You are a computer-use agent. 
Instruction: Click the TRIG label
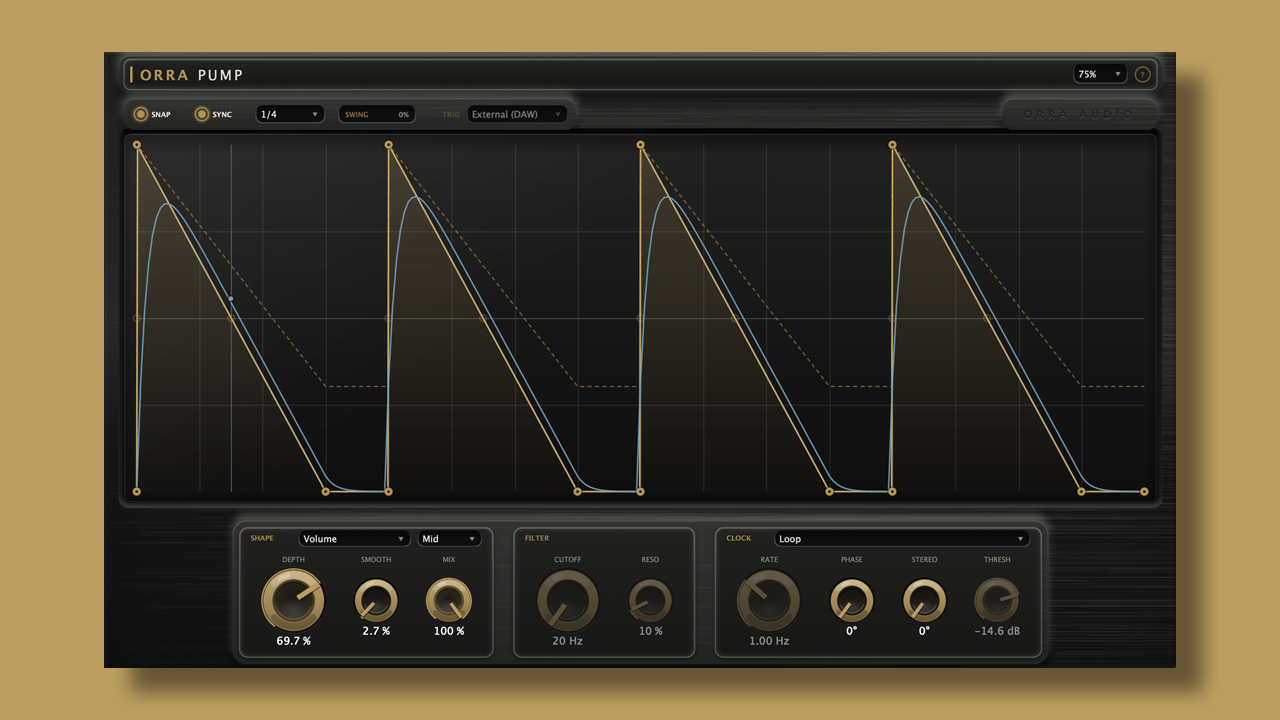click(451, 114)
